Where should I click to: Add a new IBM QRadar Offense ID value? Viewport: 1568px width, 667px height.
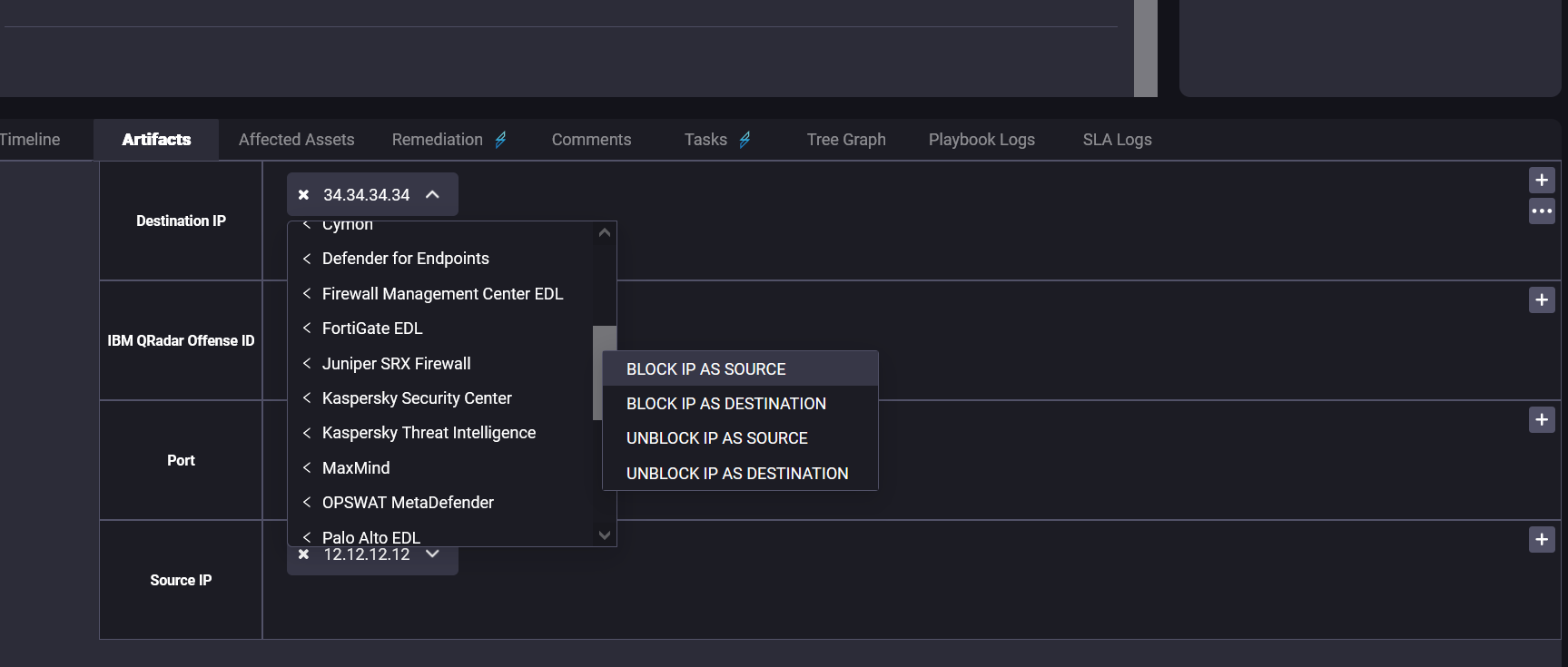tap(1542, 299)
